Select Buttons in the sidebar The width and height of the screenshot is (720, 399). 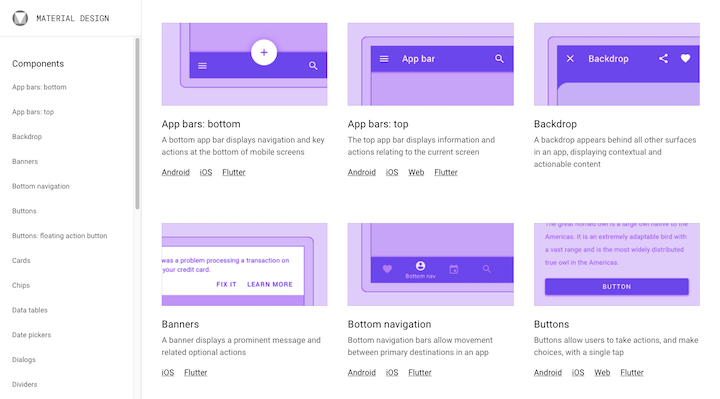tap(24, 211)
